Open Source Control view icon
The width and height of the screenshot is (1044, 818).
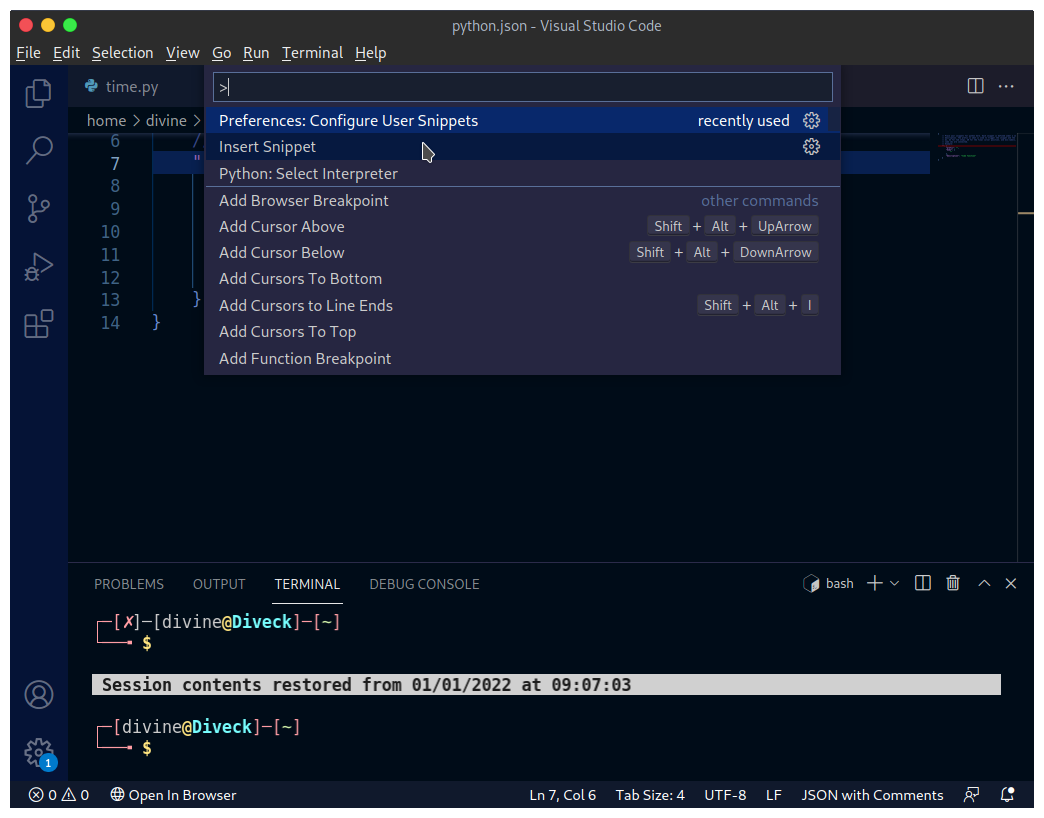(x=39, y=208)
